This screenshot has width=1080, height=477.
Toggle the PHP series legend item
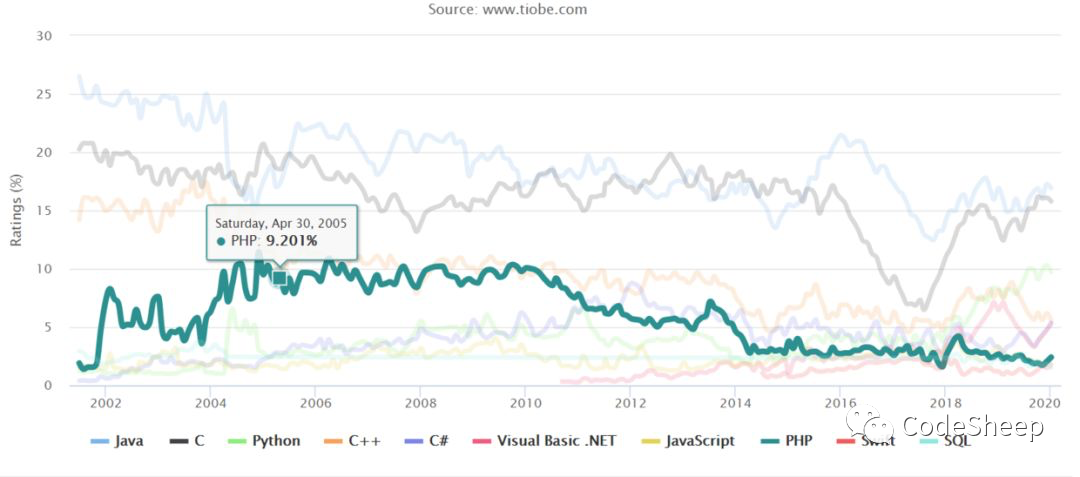(786, 441)
